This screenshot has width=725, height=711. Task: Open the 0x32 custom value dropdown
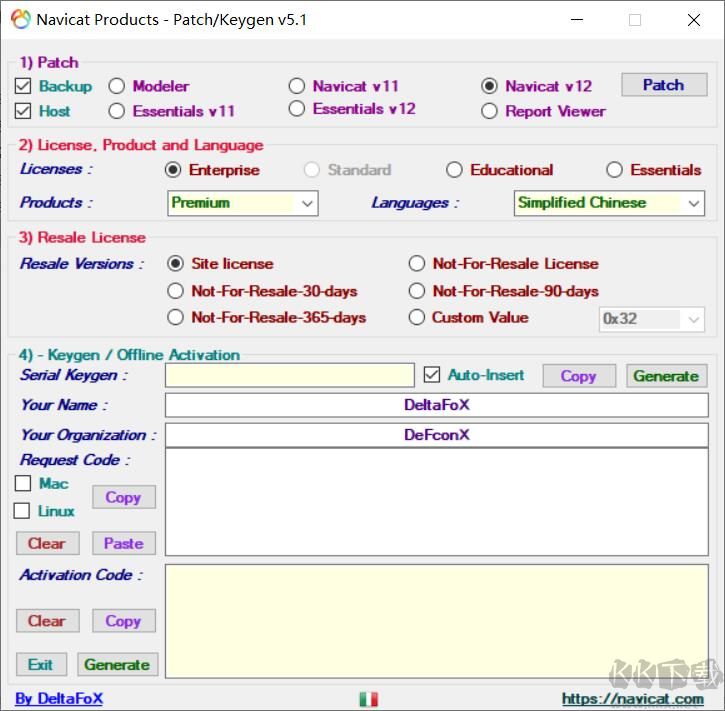(x=652, y=319)
